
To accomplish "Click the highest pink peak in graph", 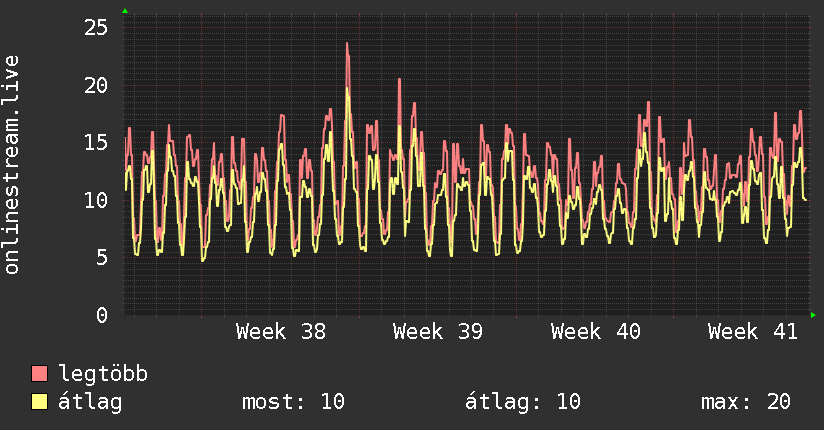I will coord(347,44).
